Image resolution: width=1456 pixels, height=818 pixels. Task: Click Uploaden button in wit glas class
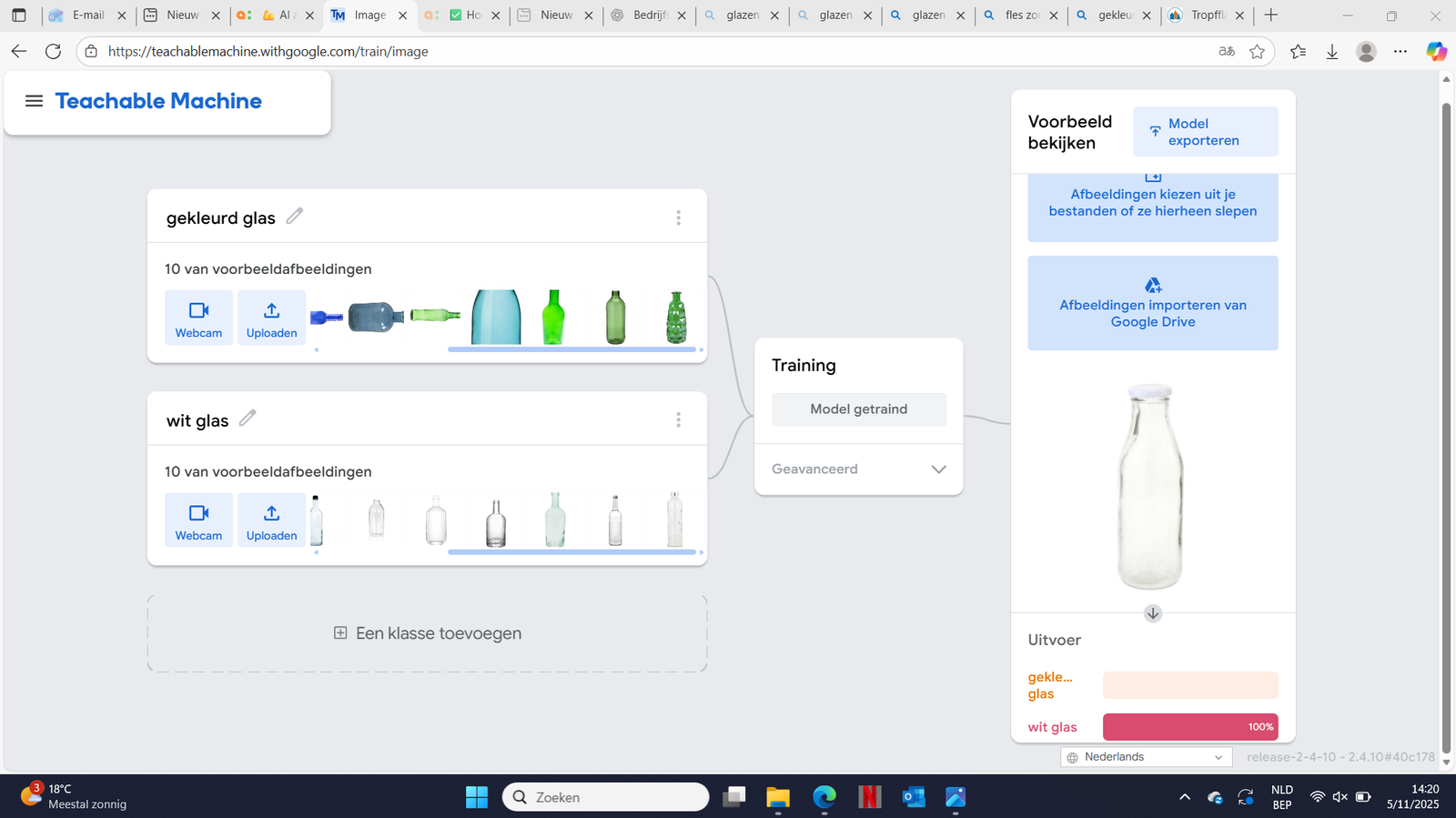(x=271, y=520)
